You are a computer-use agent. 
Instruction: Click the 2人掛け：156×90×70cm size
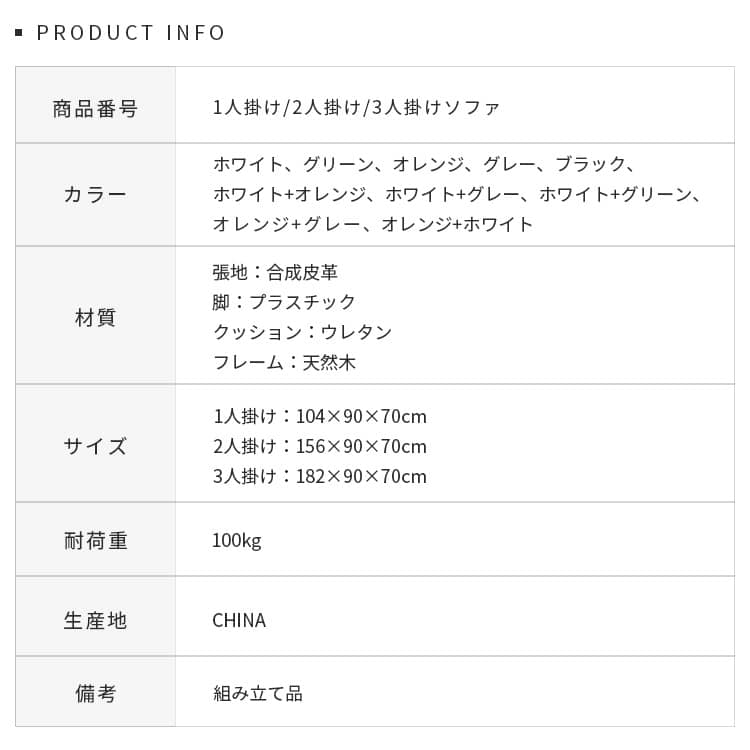click(319, 446)
